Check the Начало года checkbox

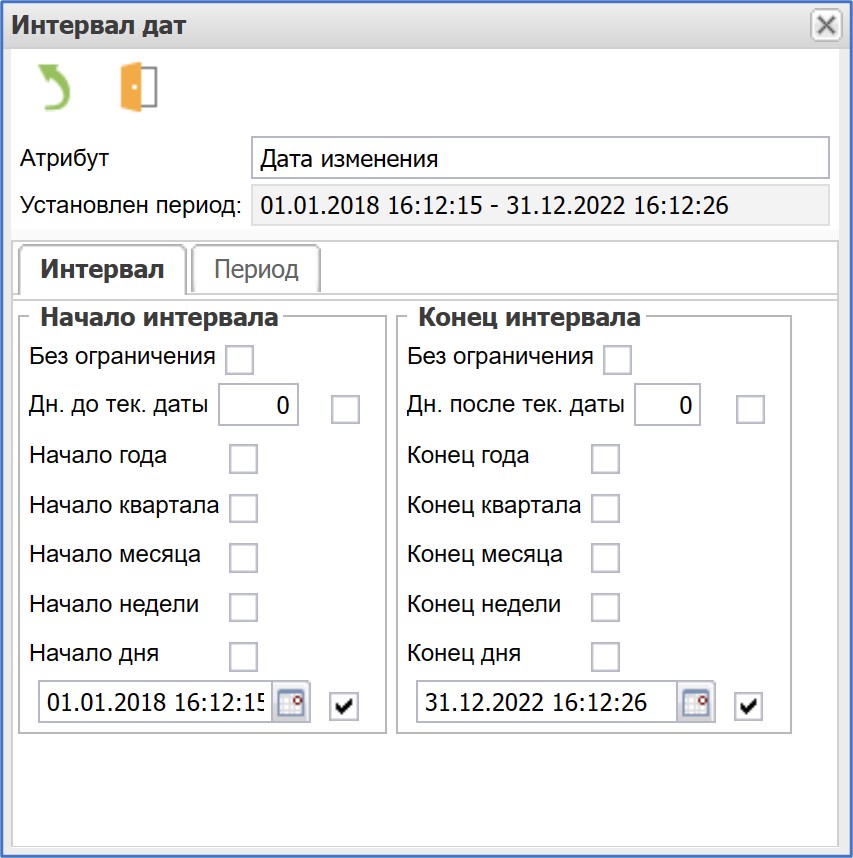[243, 459]
